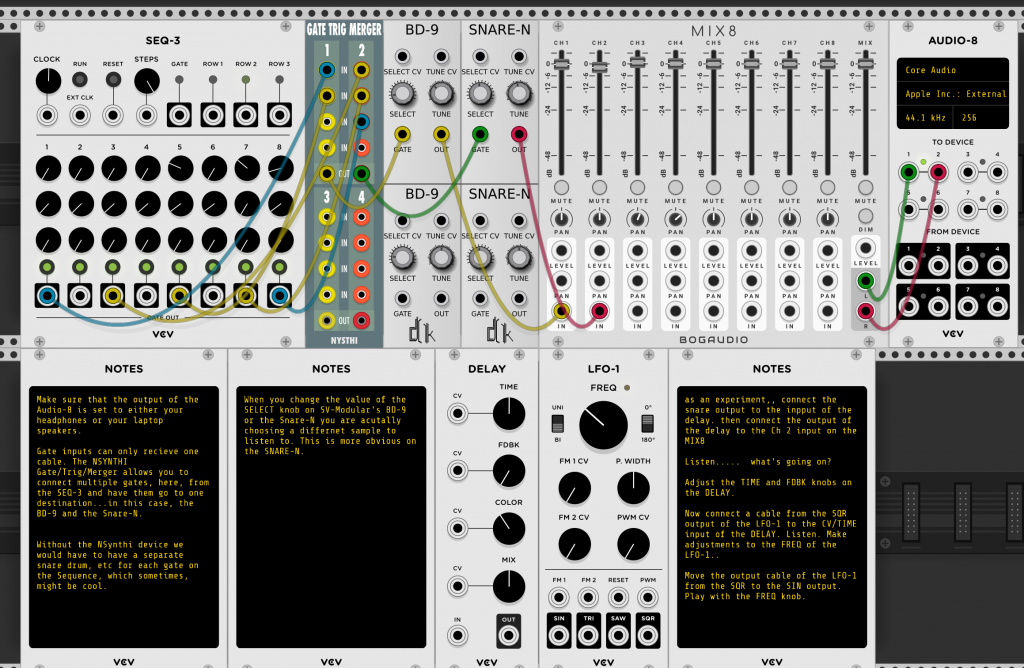Click the MIX master fader on MIX8

click(x=865, y=63)
